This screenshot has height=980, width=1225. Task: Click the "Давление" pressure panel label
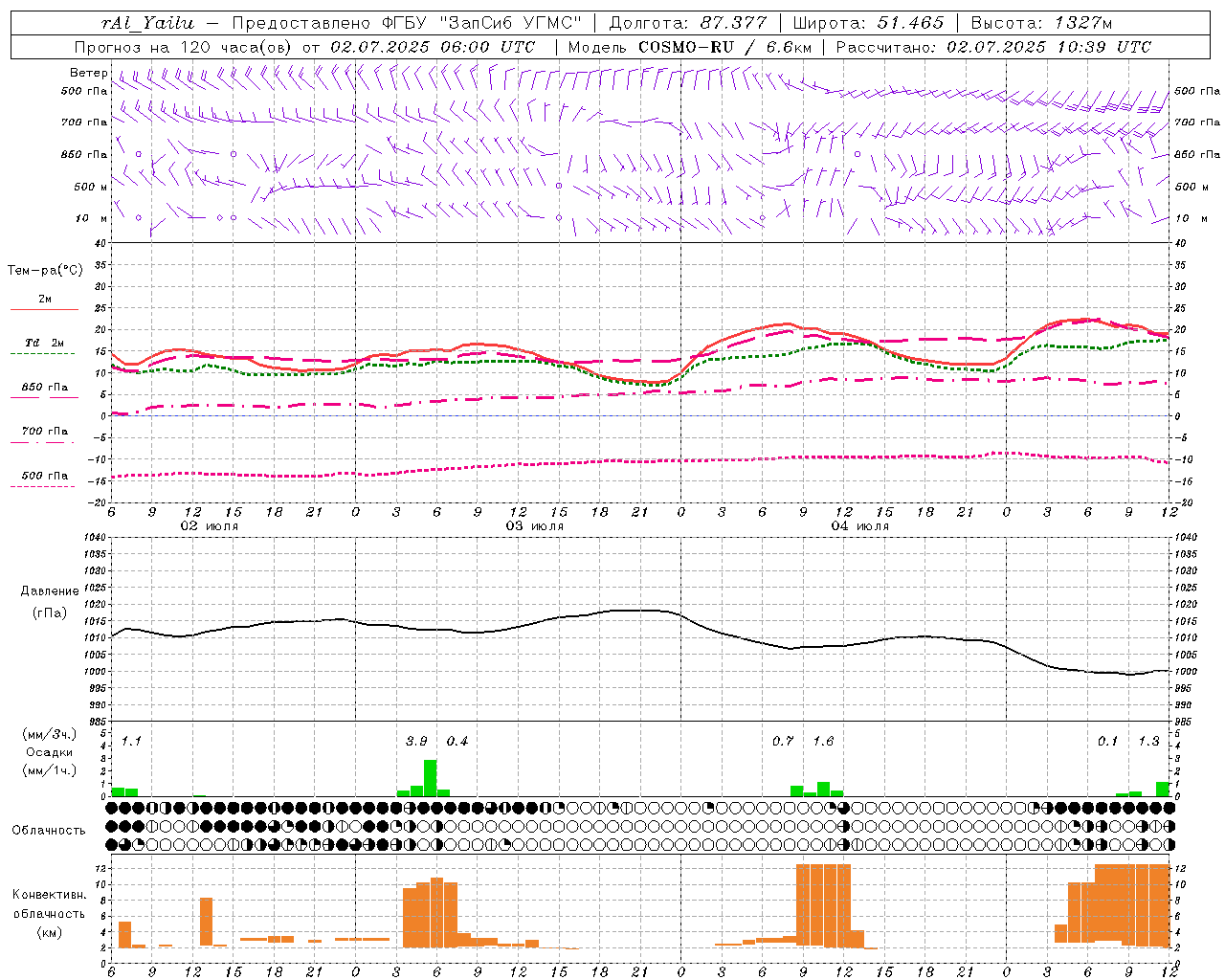[x=50, y=591]
